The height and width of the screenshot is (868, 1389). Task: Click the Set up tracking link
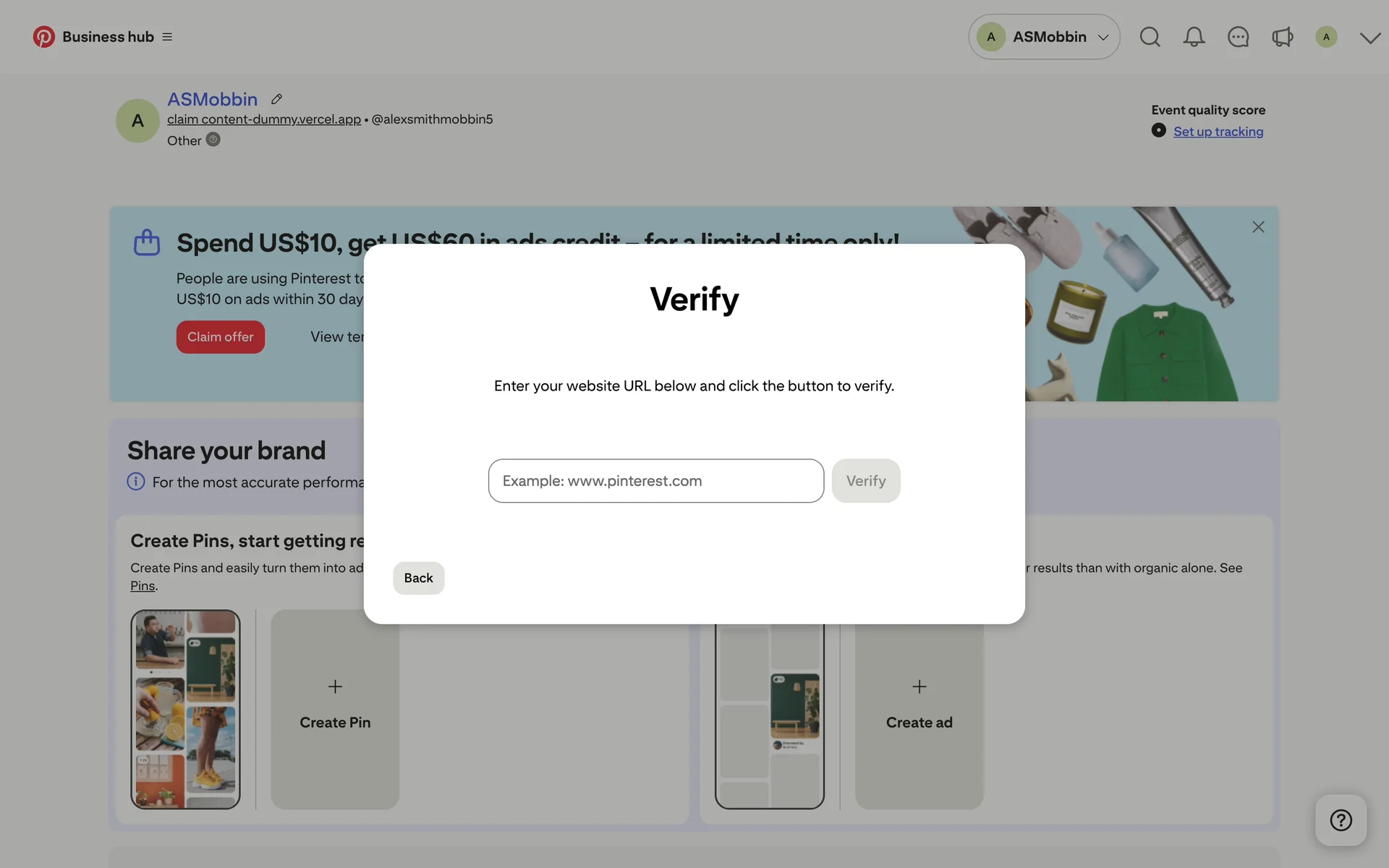click(x=1218, y=132)
